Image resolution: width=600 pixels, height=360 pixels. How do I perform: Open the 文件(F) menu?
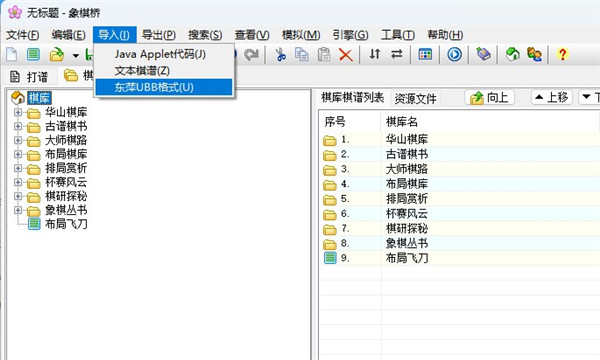pos(23,35)
